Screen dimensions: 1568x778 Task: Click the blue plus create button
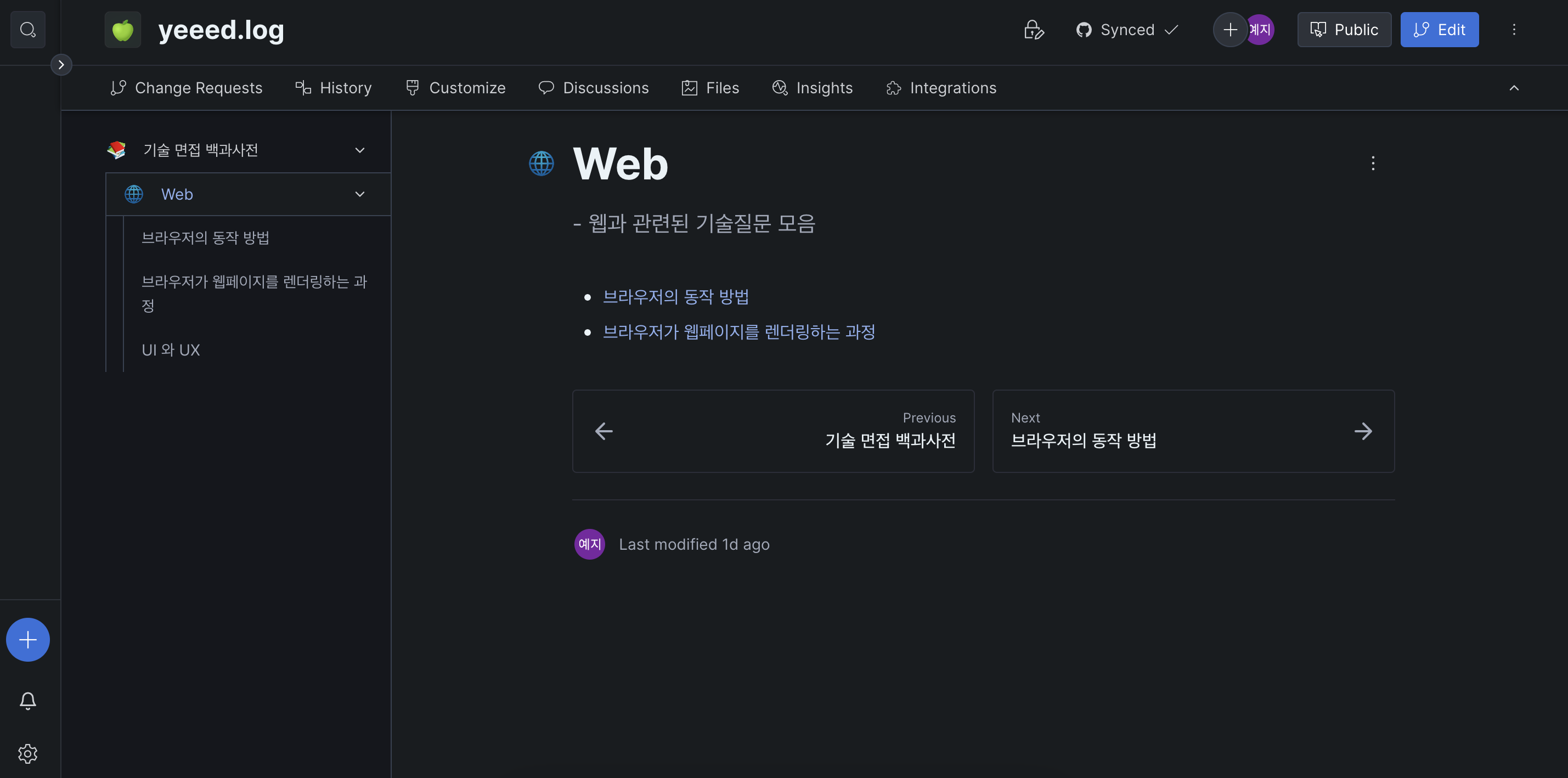28,640
